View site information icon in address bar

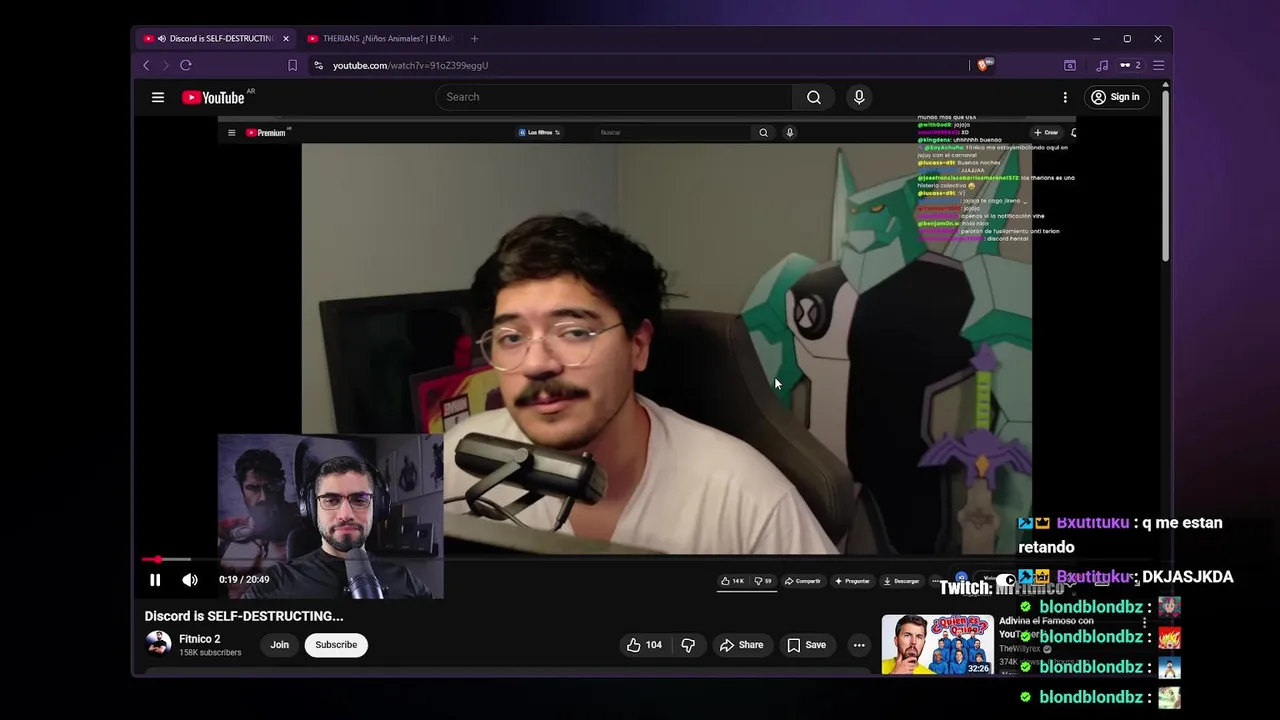point(318,65)
